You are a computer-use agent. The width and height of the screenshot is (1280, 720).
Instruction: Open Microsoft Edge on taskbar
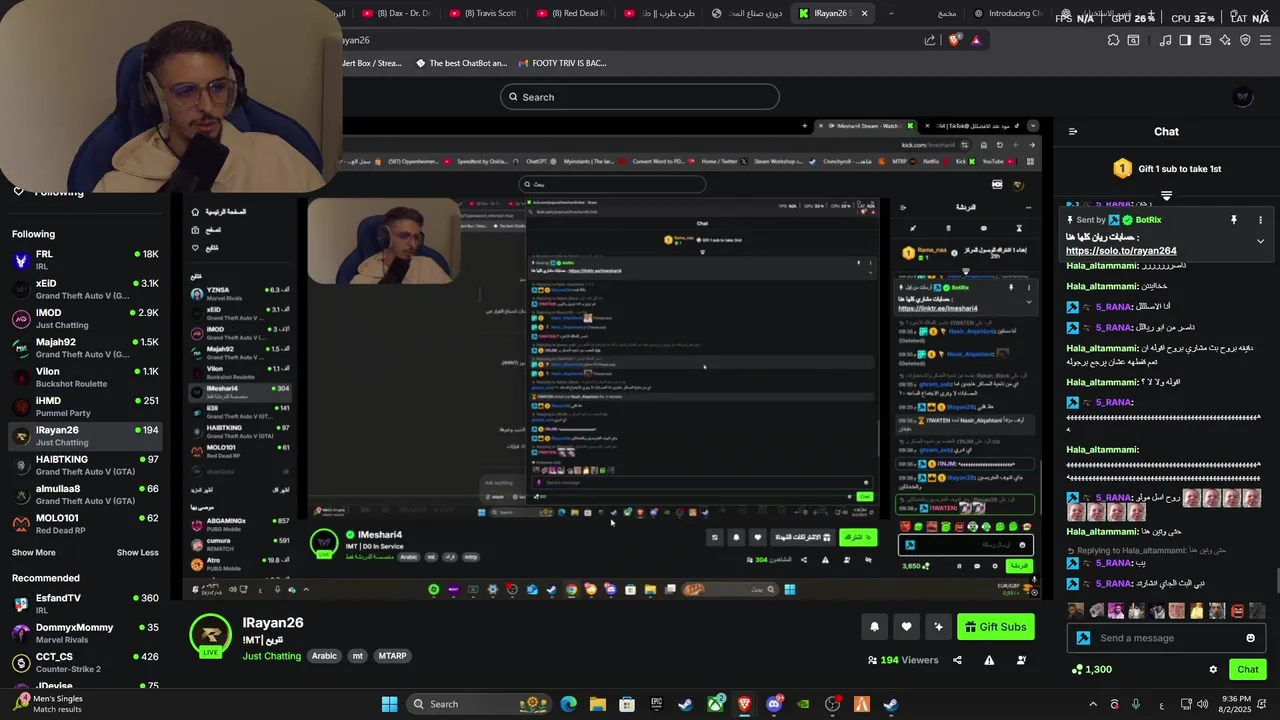[x=568, y=704]
